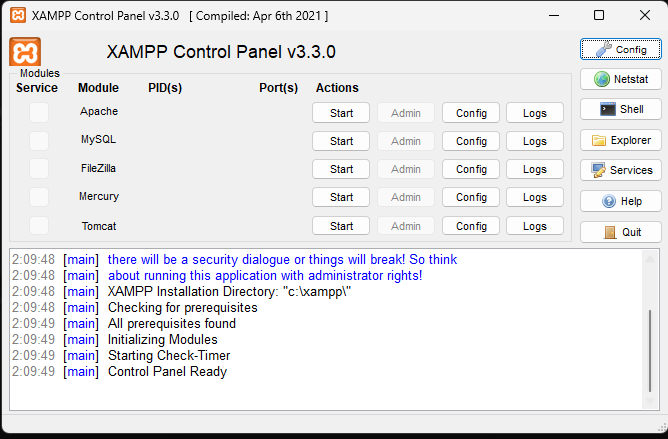
Task: Open Netstat via the globe icon
Action: [x=602, y=79]
